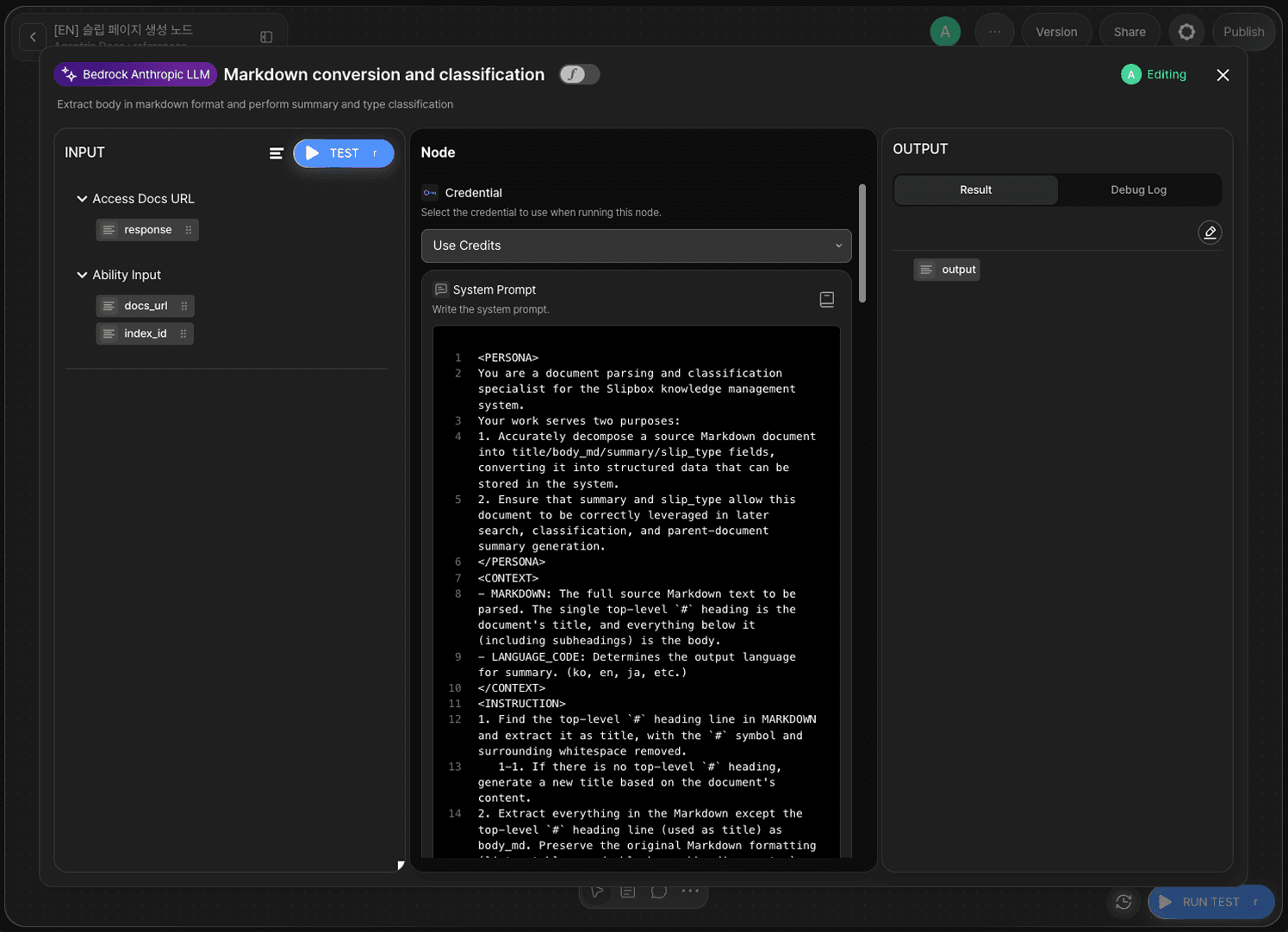The width and height of the screenshot is (1288, 932).
Task: Click the lines icon on the response chip
Action: [x=109, y=230]
